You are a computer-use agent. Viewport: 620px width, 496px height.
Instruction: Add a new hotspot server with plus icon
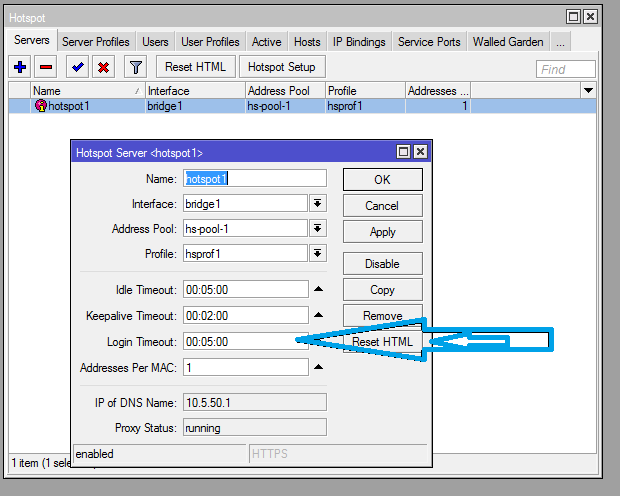[20, 67]
